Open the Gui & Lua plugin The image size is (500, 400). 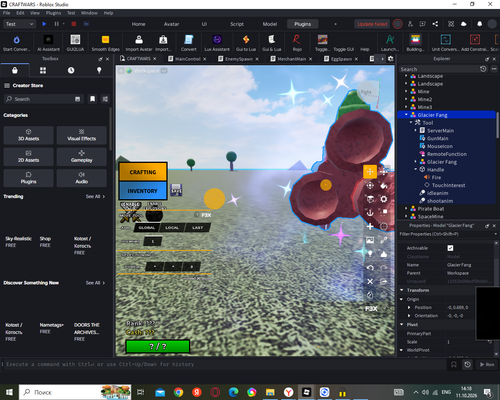click(x=272, y=43)
